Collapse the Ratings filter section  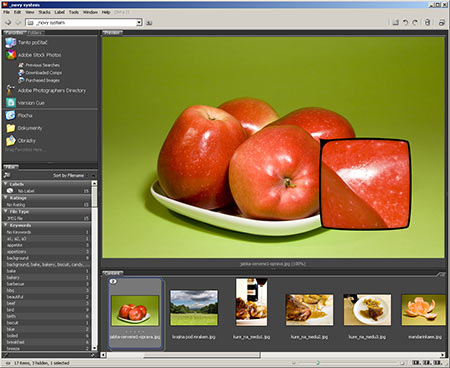[6, 198]
